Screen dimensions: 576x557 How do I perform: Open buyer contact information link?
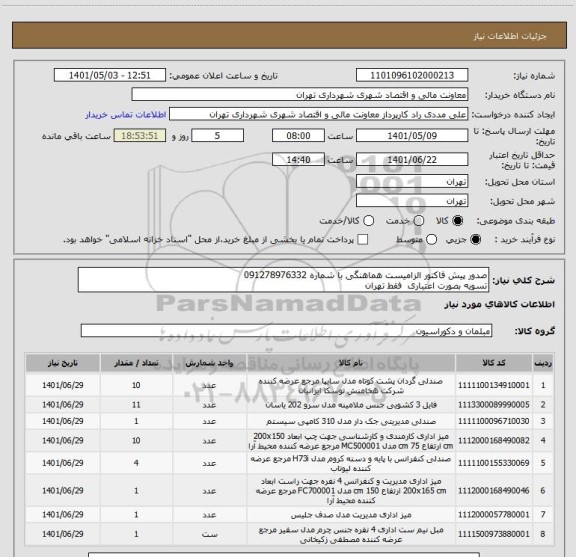pos(126,115)
